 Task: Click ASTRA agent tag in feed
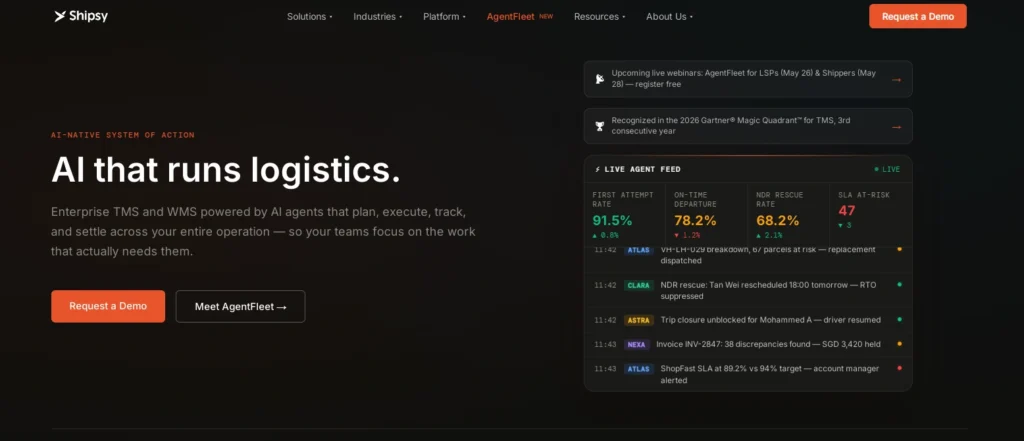639,320
